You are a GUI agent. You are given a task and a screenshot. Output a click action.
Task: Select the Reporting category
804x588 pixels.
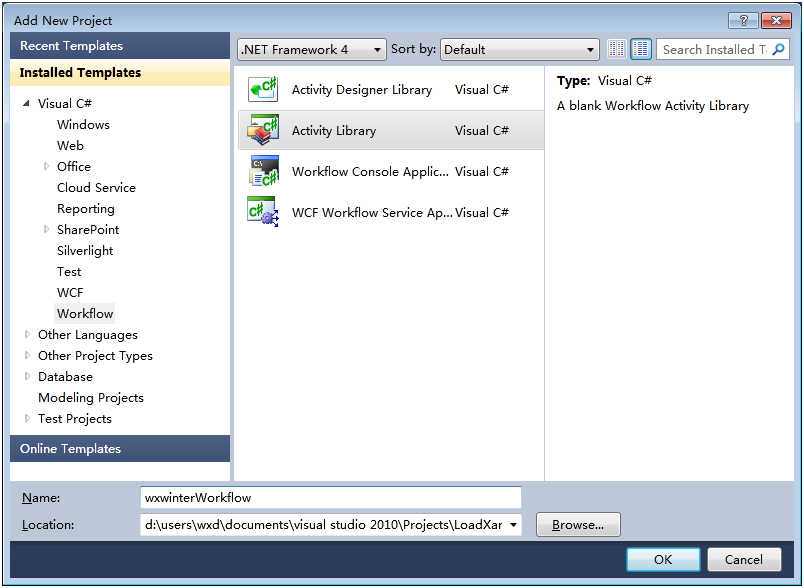[x=86, y=209]
